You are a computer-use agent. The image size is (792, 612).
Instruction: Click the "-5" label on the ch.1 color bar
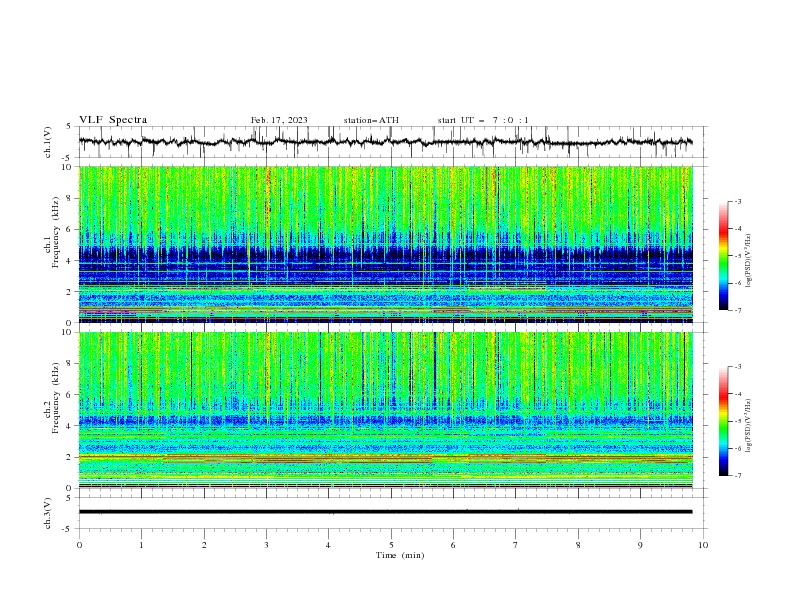[x=738, y=256]
